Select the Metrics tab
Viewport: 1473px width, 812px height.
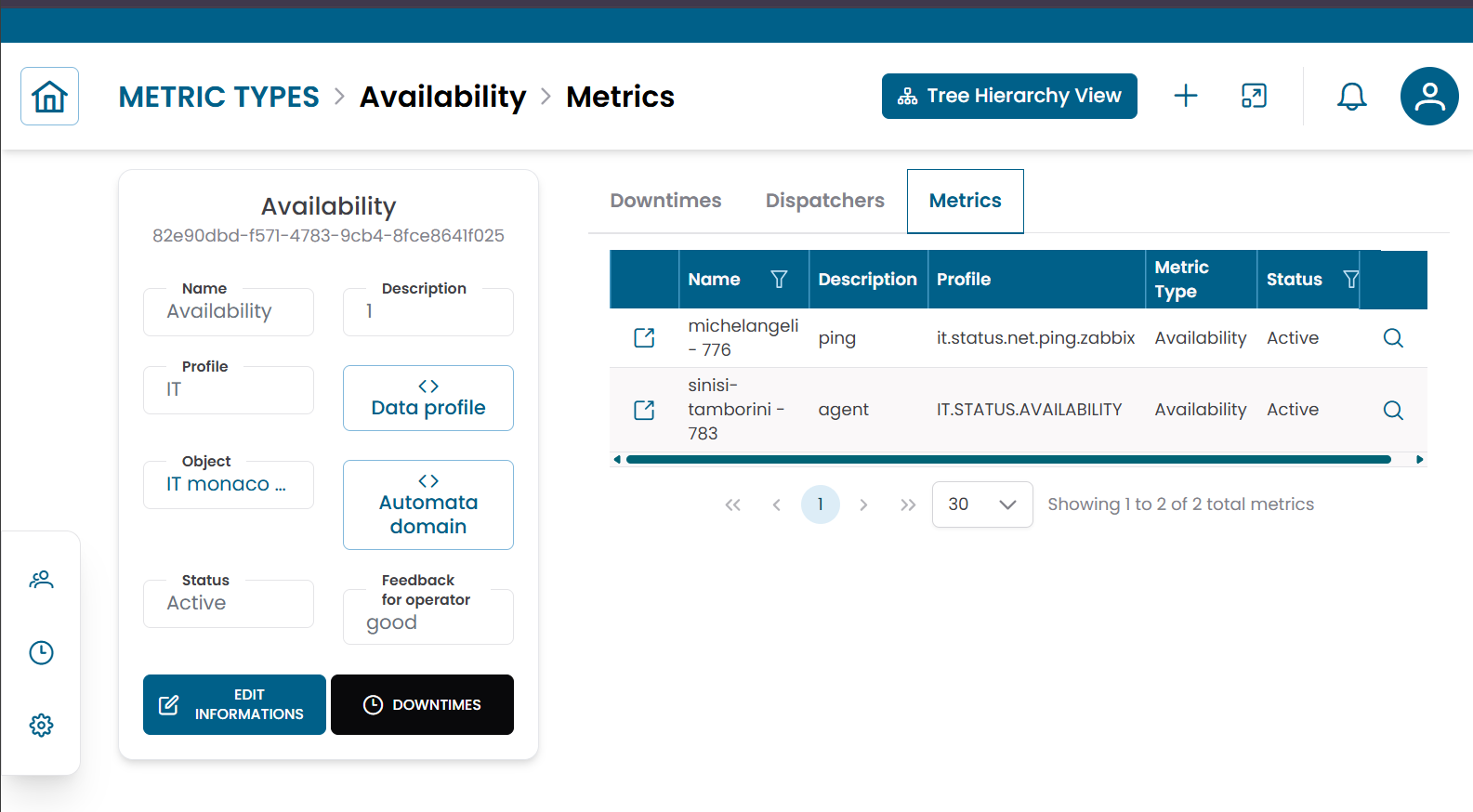966,201
